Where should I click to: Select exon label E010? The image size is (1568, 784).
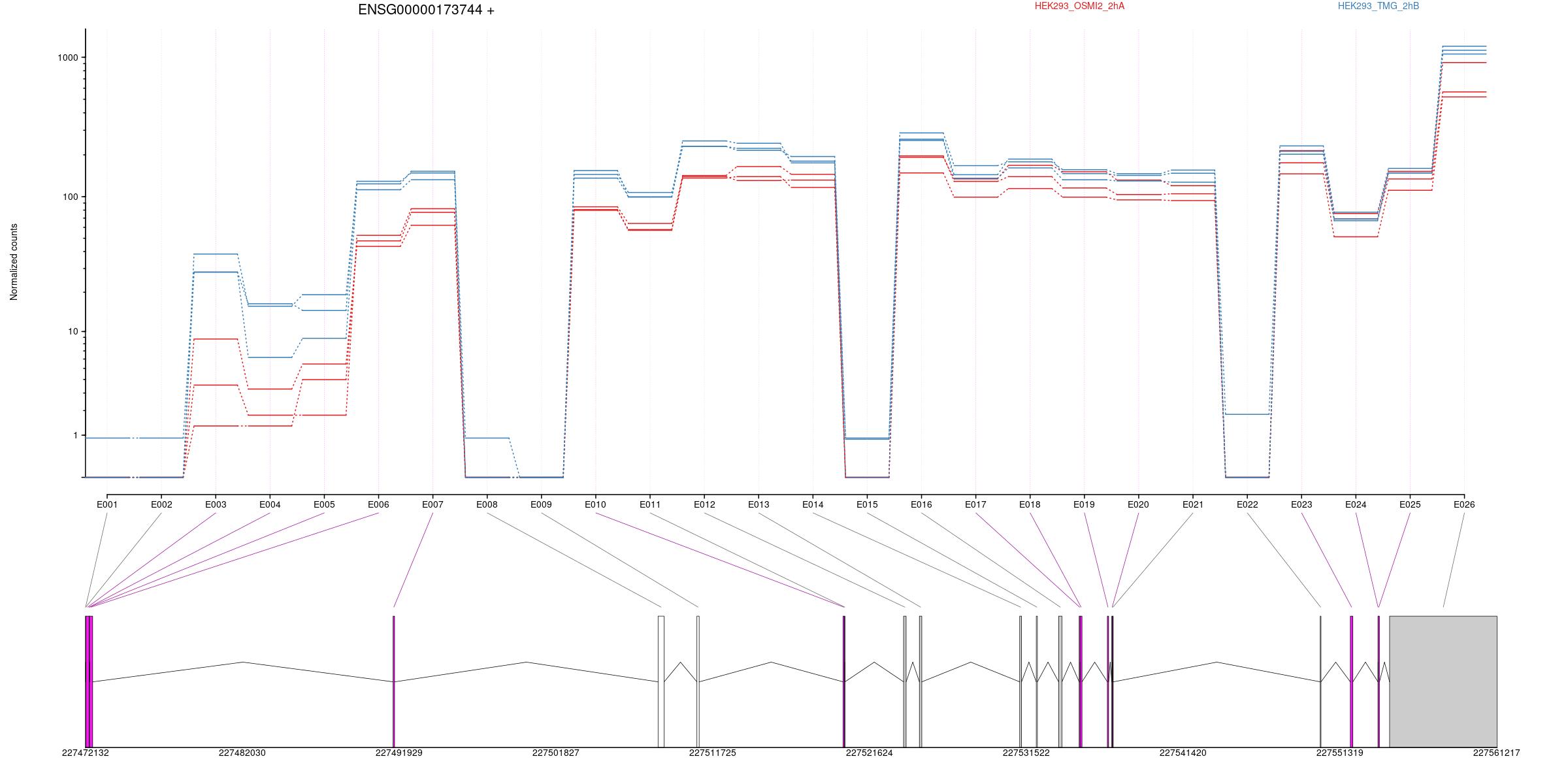pos(595,504)
